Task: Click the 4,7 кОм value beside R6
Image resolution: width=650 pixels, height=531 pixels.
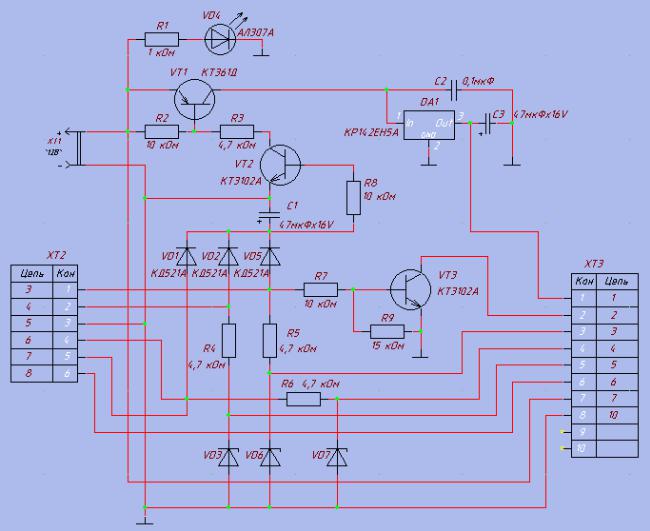Action: pos(320,384)
